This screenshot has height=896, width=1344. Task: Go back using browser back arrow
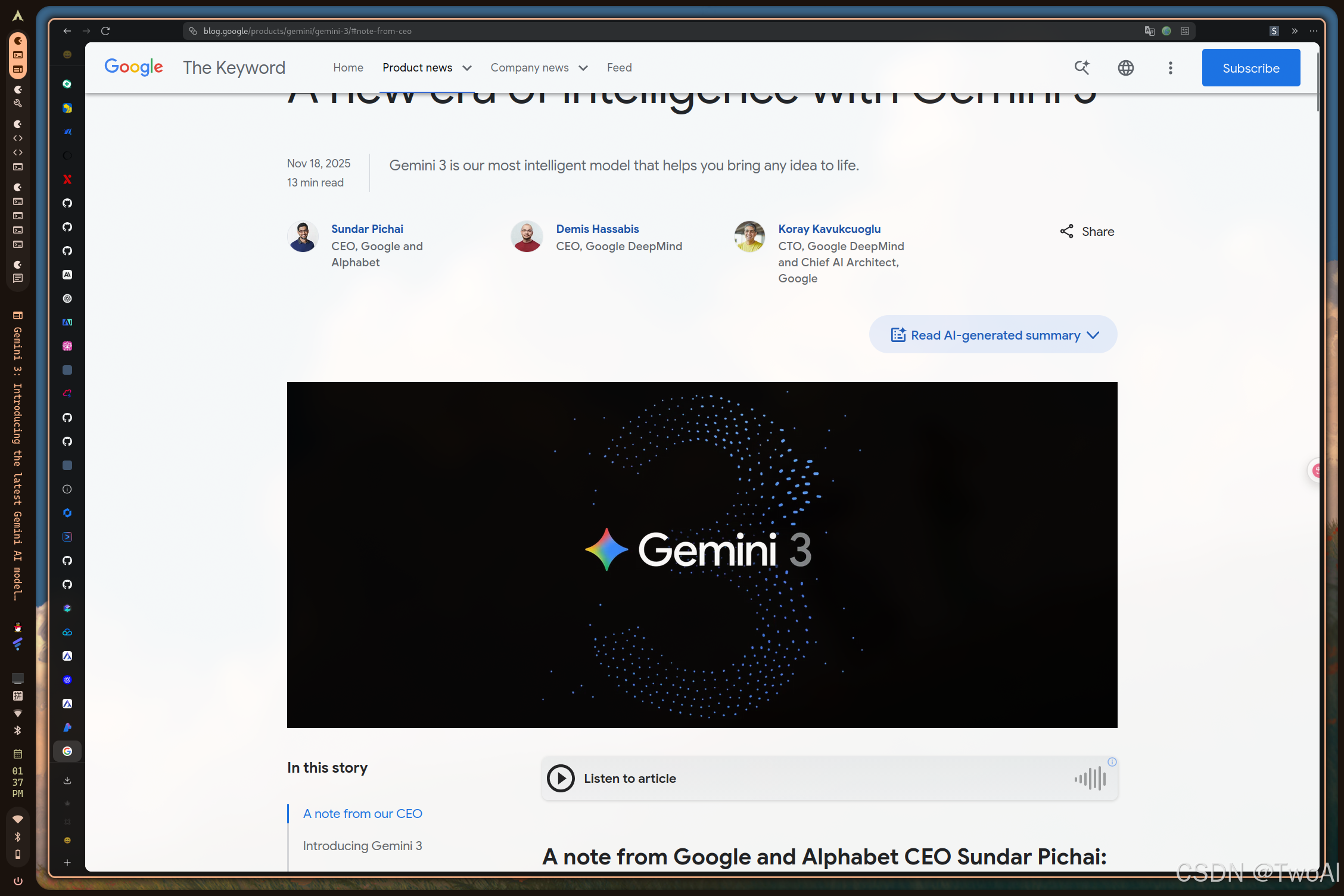pos(67,31)
